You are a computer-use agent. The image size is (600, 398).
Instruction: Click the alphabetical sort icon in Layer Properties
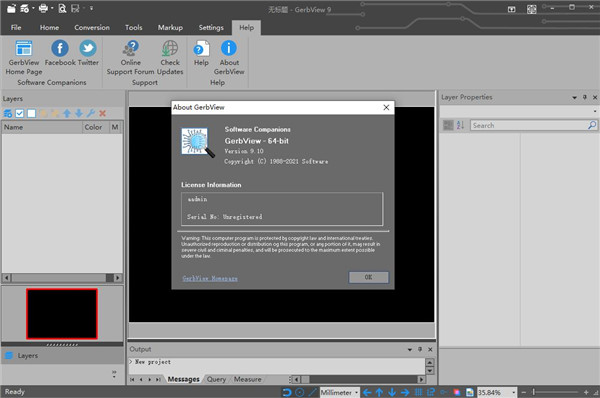point(460,125)
